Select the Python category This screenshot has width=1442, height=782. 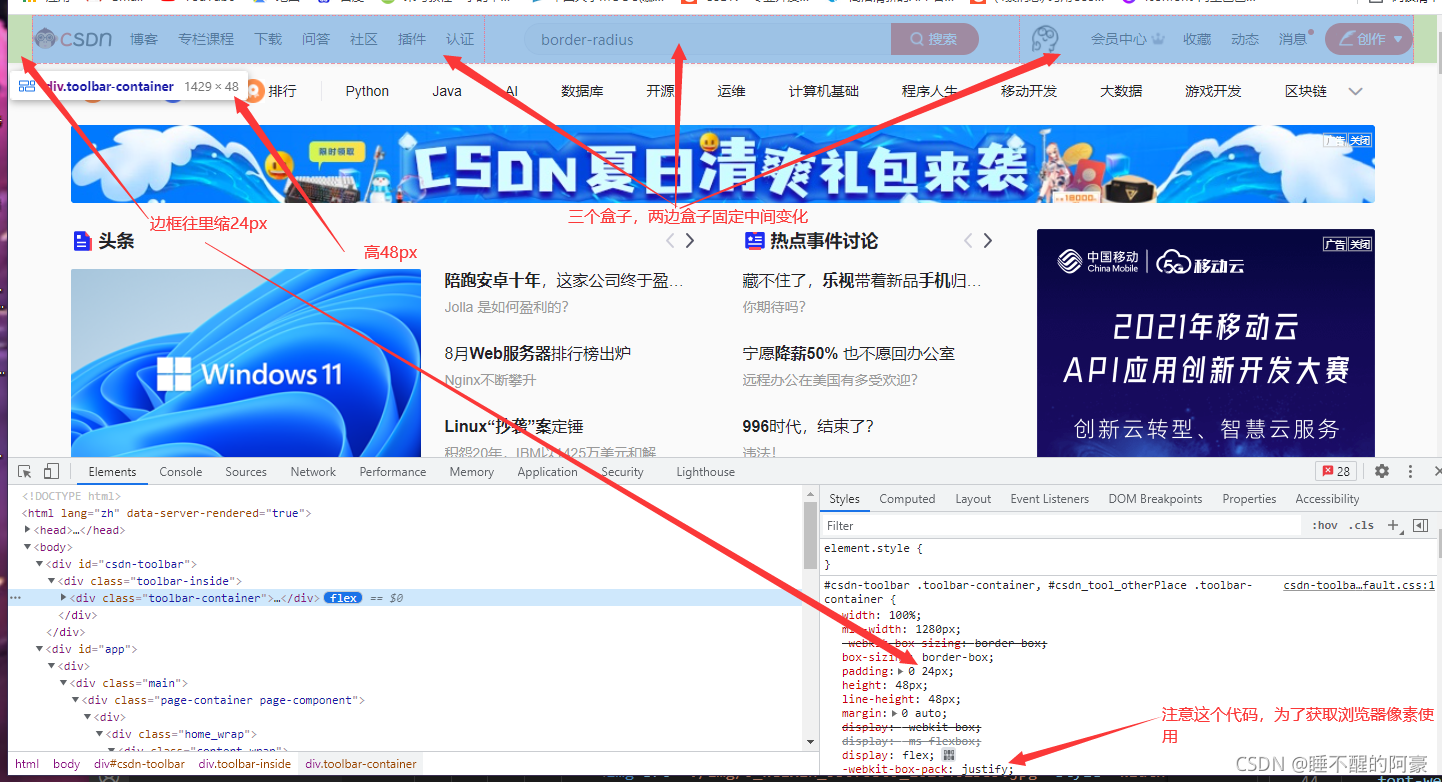click(367, 91)
